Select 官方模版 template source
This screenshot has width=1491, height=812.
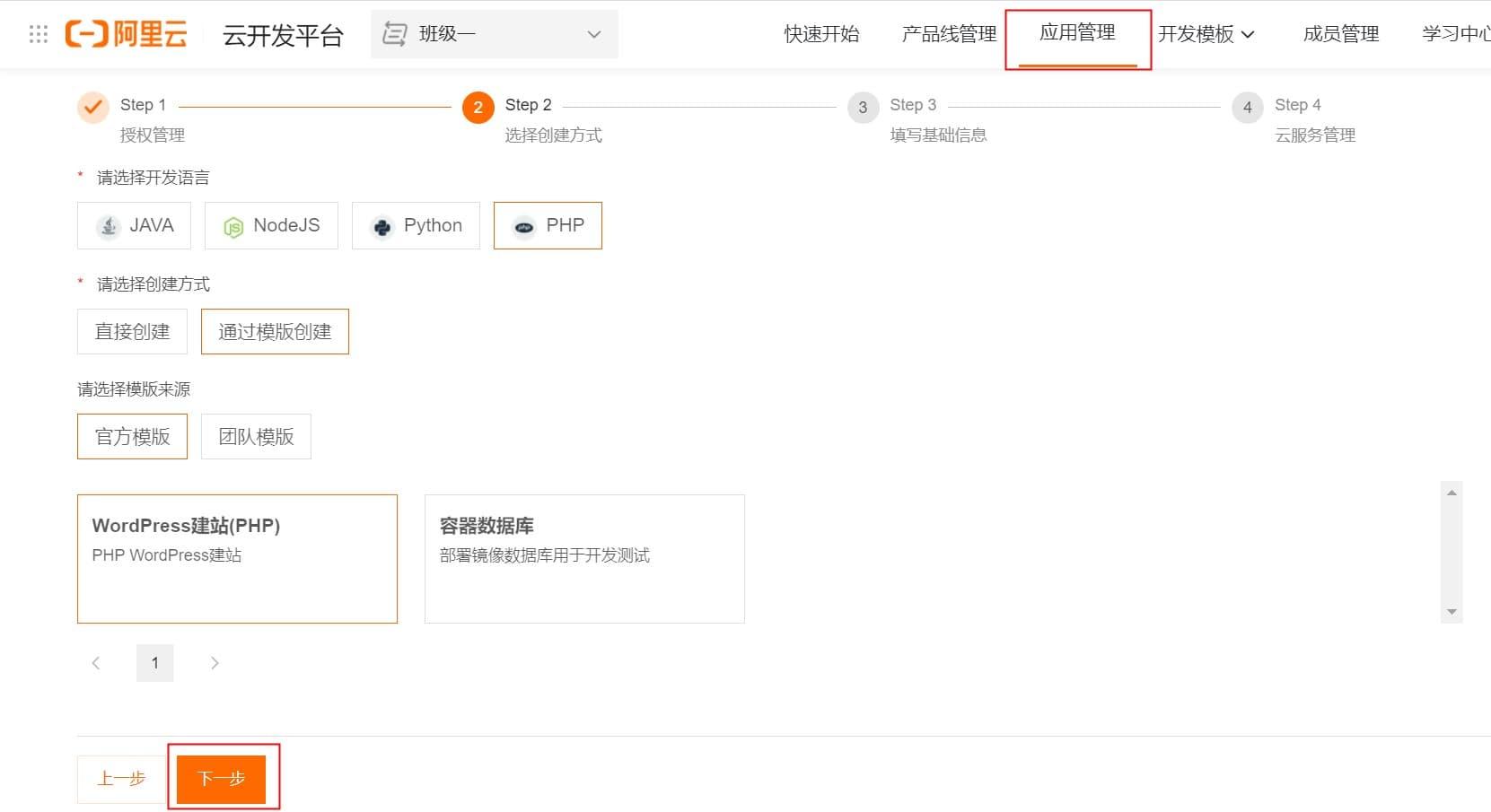tap(132, 436)
